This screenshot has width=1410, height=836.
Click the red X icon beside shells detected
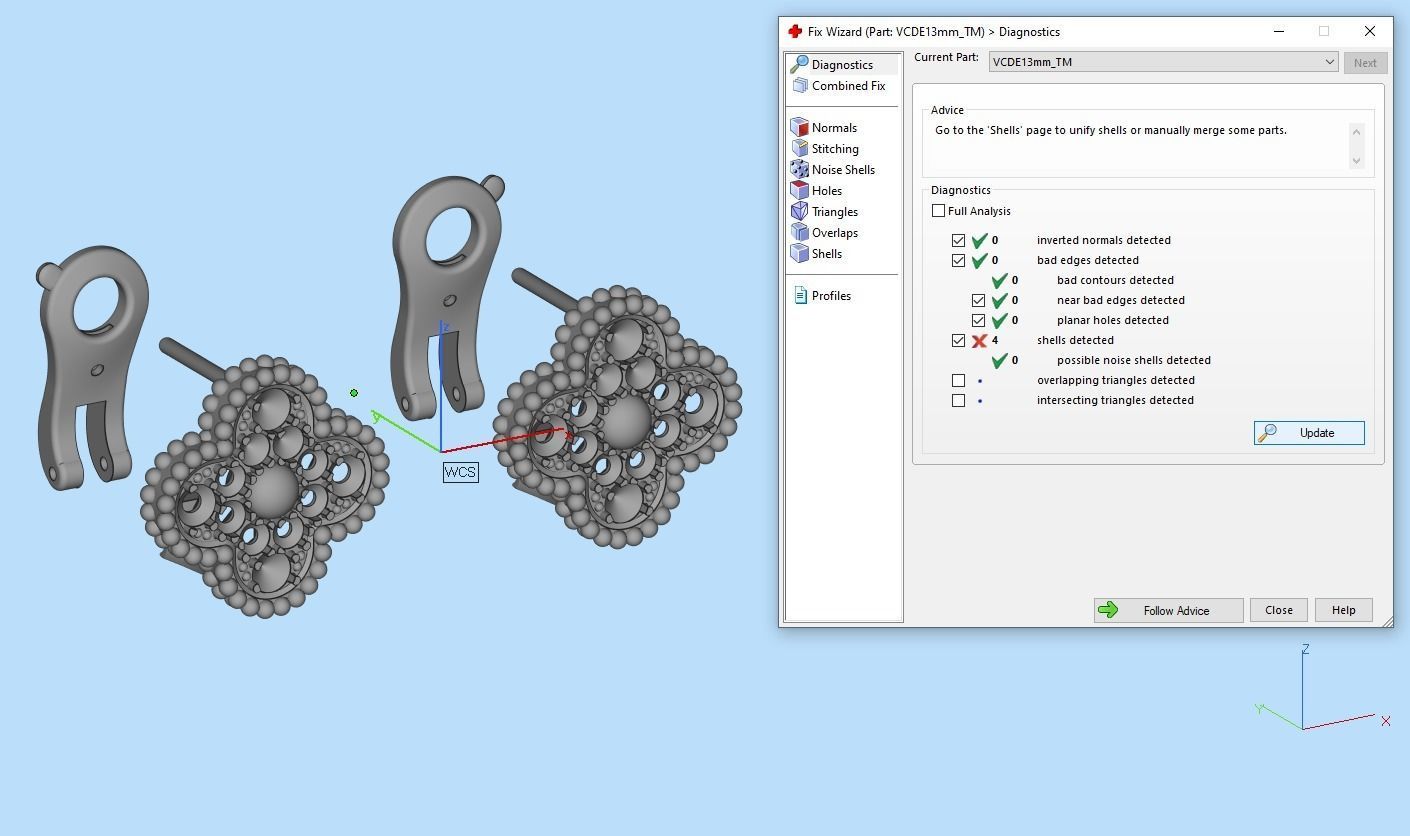(x=979, y=340)
